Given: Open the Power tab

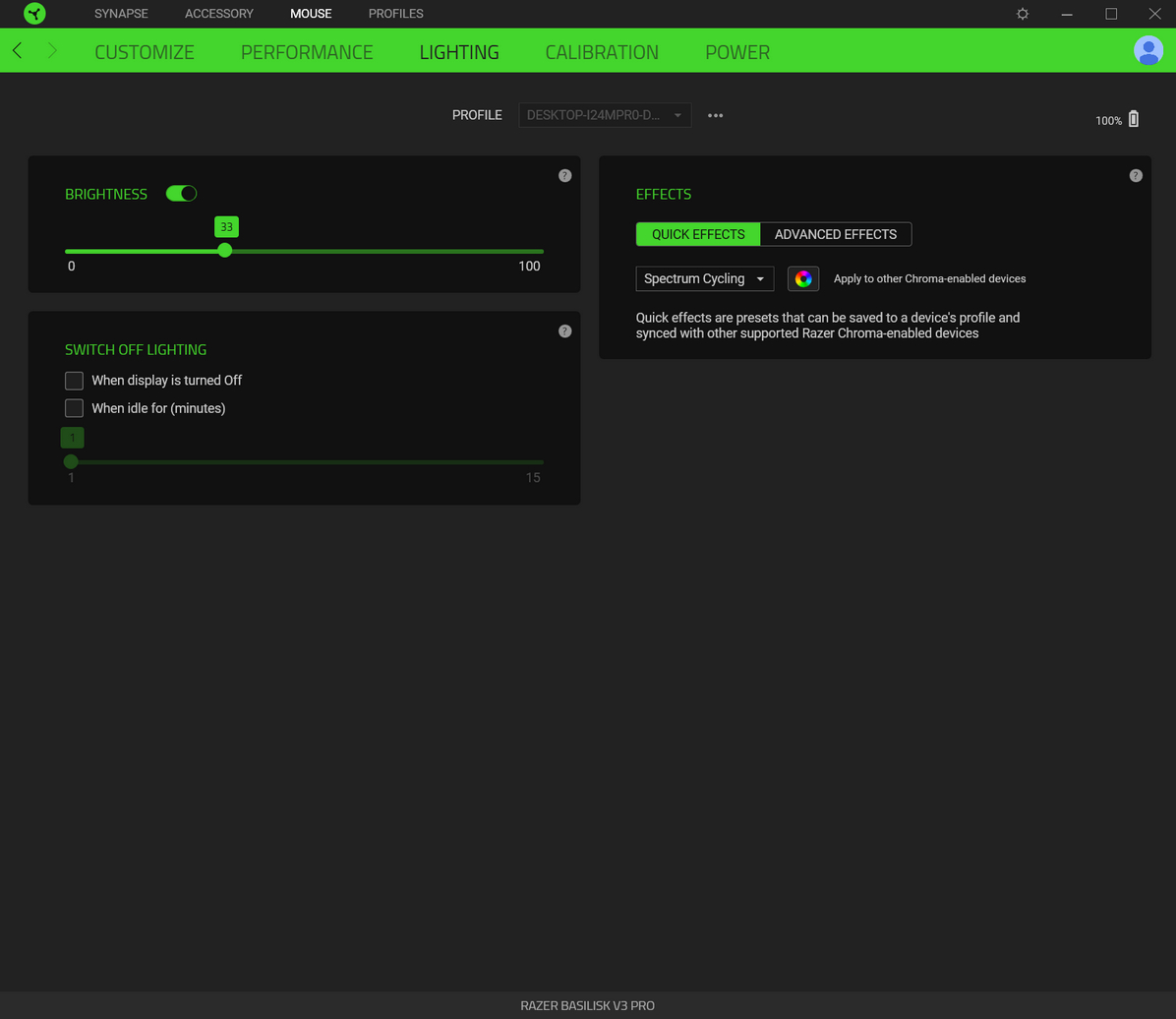Looking at the screenshot, I should pyautogui.click(x=737, y=52).
